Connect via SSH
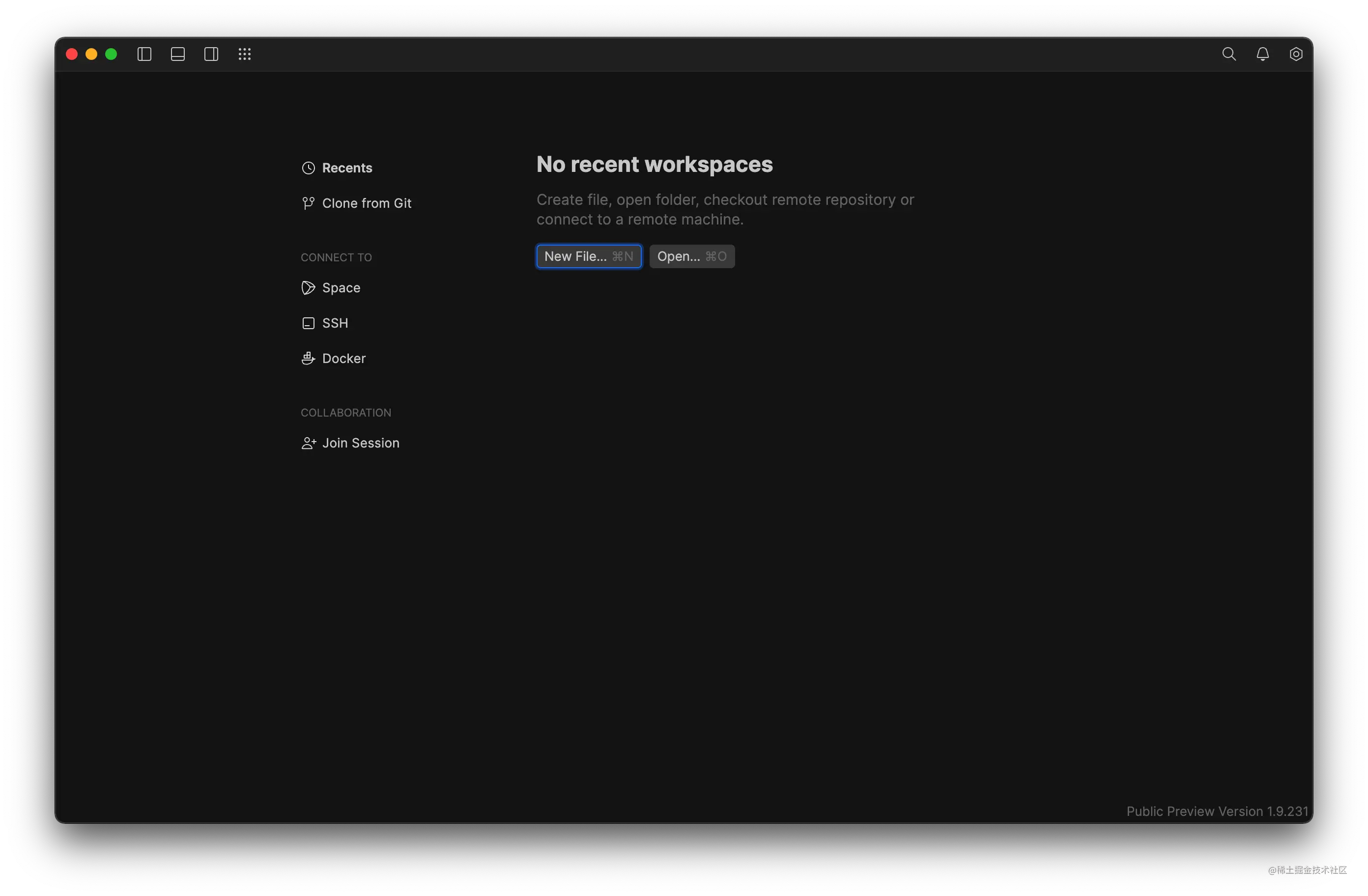The width and height of the screenshot is (1368, 896). [x=335, y=323]
